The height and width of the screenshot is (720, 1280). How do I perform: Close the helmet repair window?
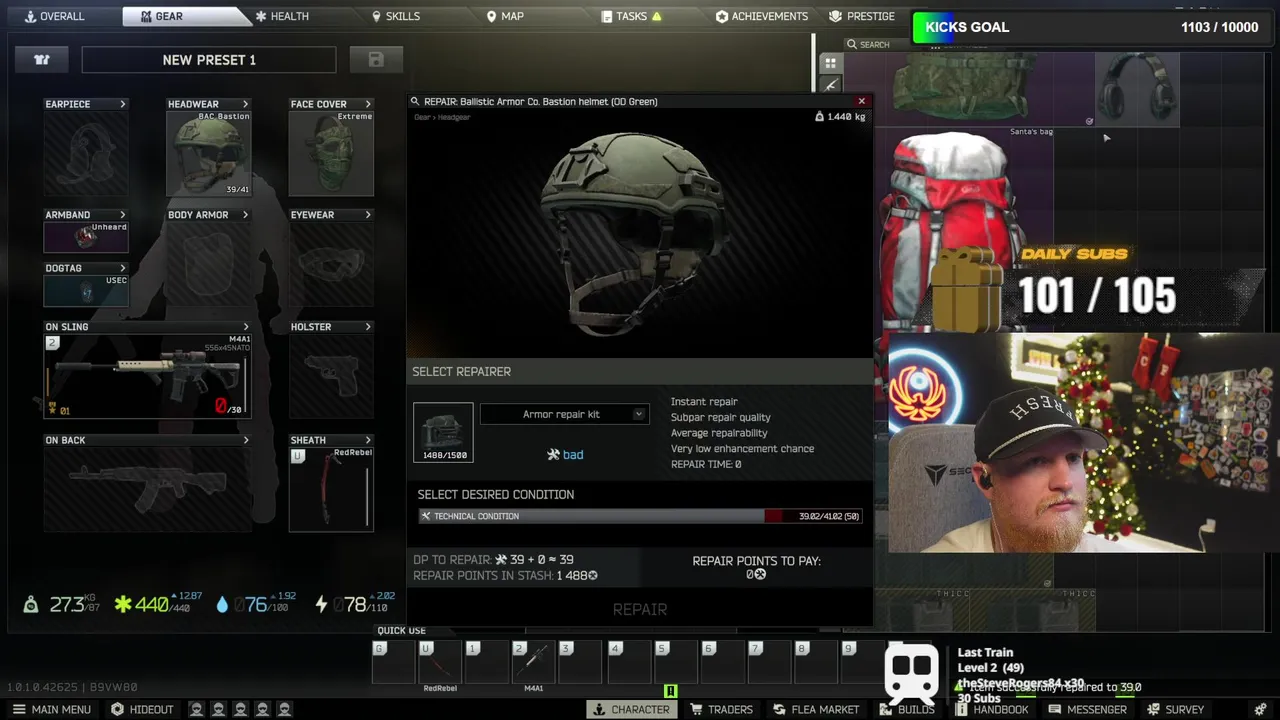coord(861,101)
